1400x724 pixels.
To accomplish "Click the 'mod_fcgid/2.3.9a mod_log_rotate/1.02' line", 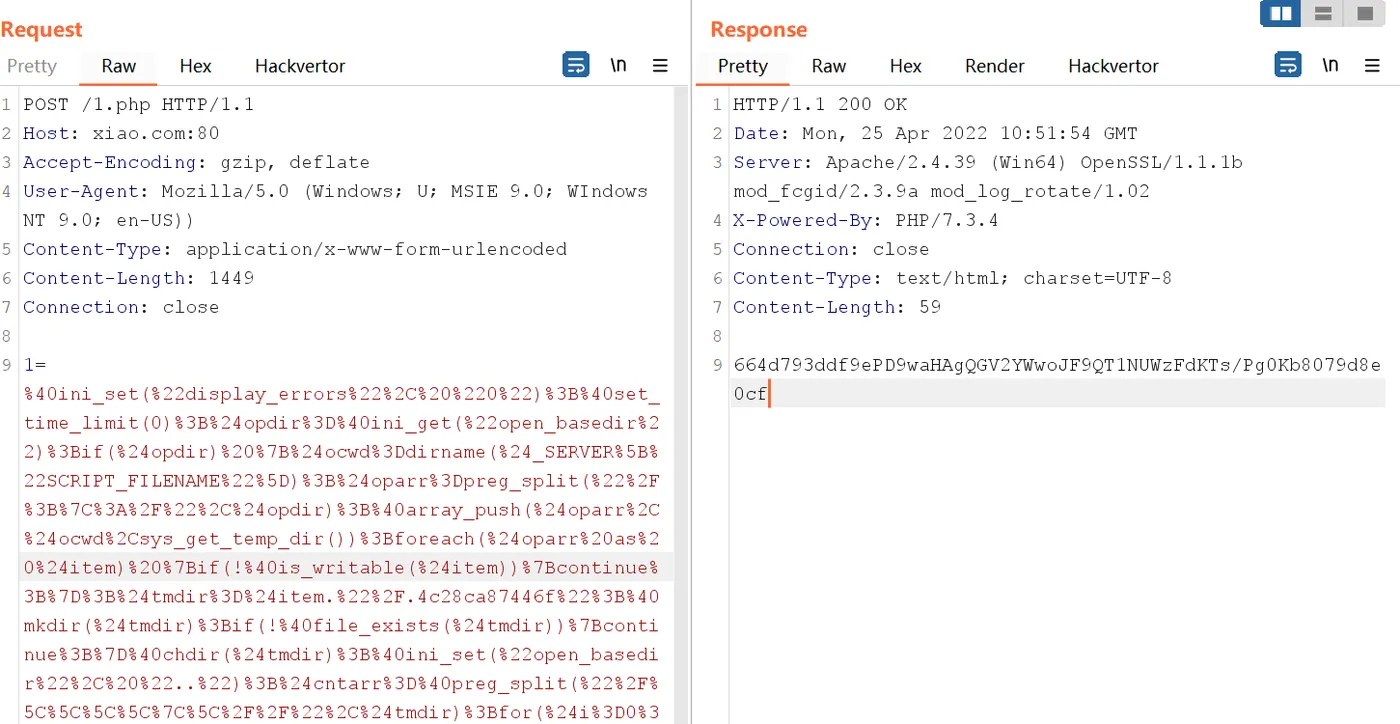I will click(x=941, y=191).
